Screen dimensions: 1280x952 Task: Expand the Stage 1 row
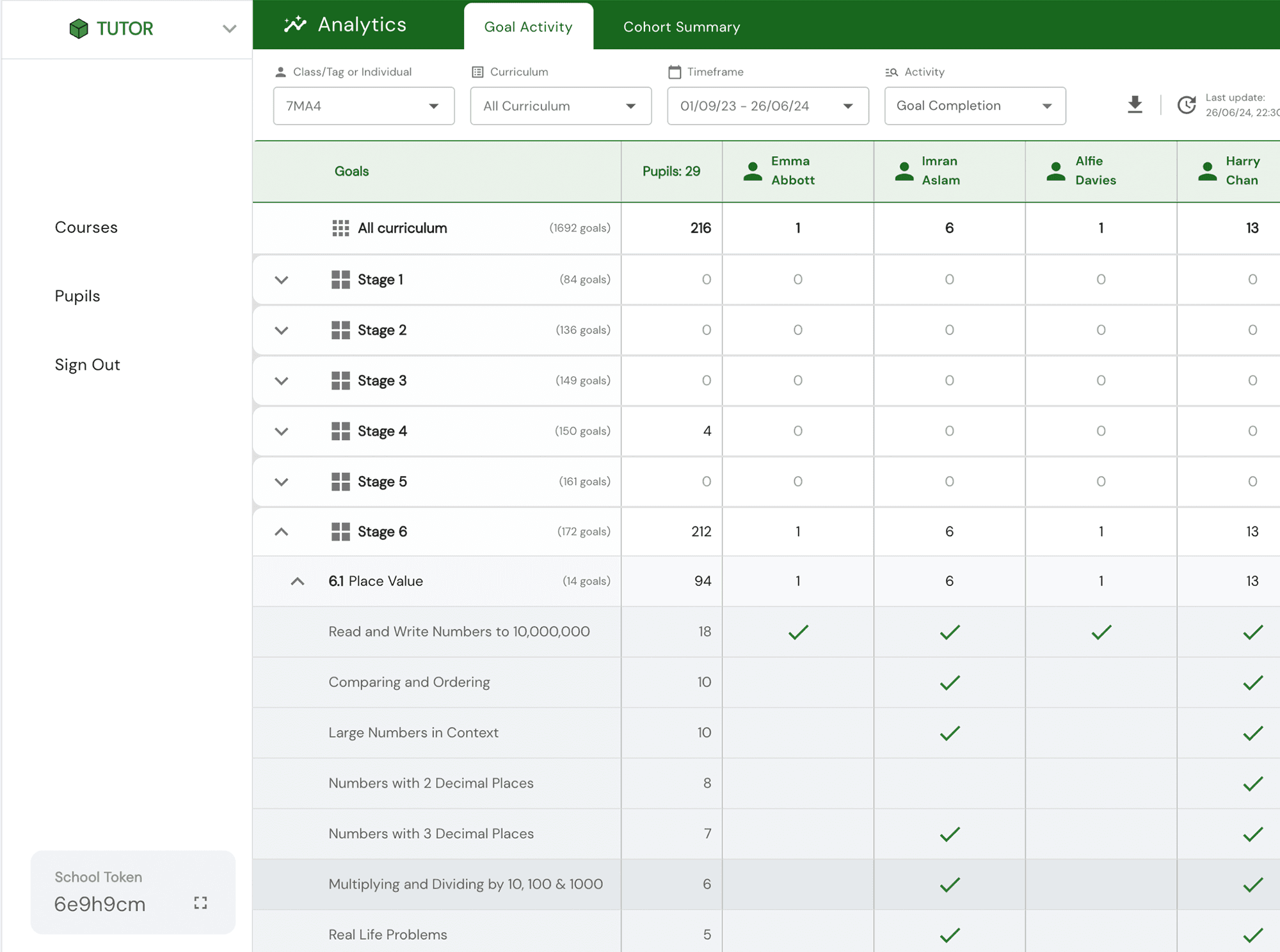(x=282, y=280)
